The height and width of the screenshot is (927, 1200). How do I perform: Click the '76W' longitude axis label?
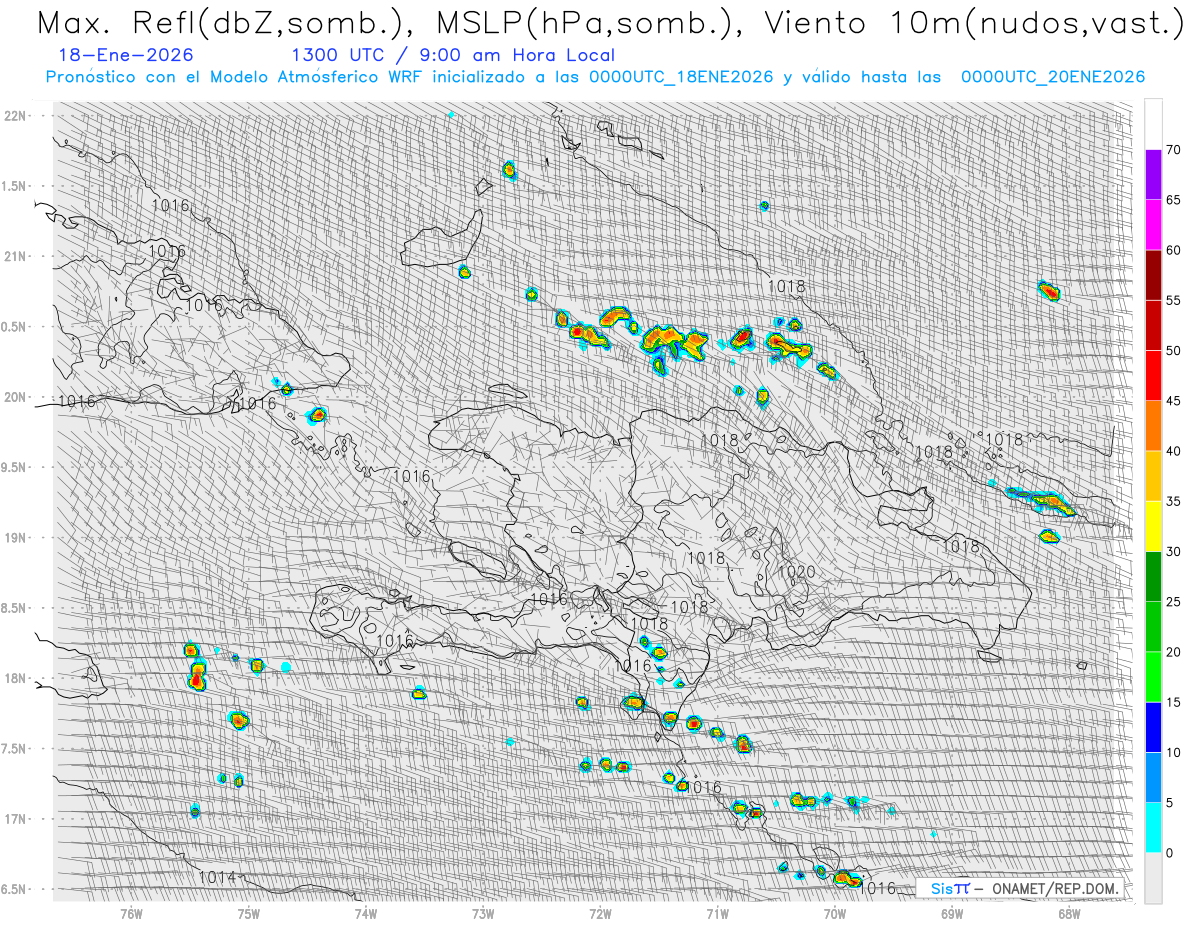[131, 913]
